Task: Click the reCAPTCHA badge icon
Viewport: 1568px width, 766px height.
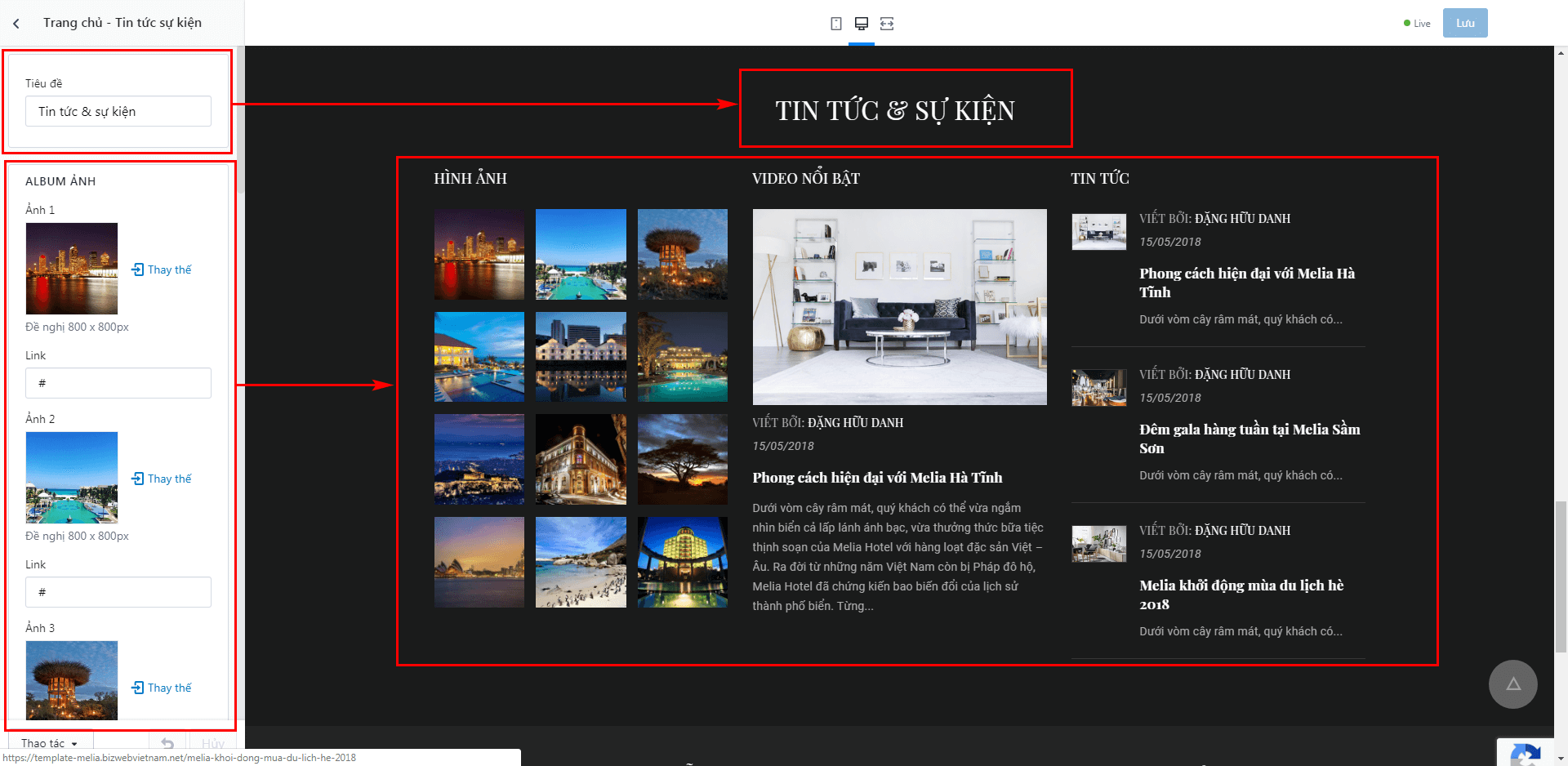Action: tap(1526, 754)
